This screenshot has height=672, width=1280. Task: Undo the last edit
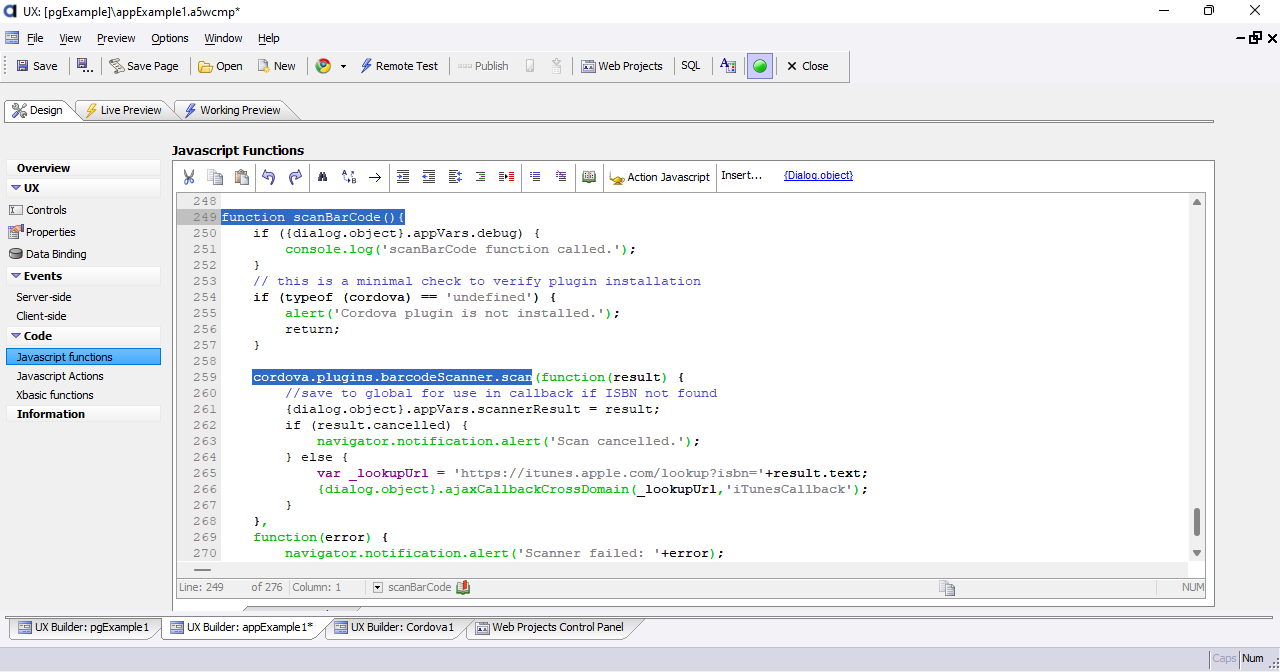[268, 177]
